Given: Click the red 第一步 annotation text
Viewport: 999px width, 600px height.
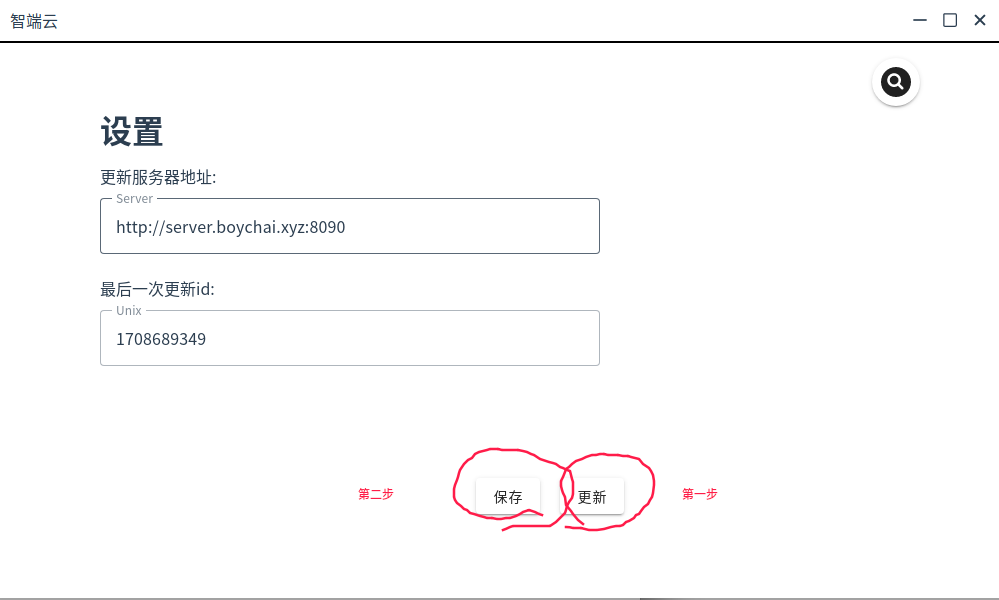Looking at the screenshot, I should point(699,494).
